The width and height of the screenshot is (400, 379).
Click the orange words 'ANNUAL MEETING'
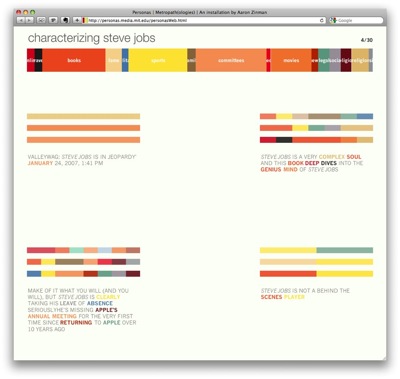(x=52, y=316)
